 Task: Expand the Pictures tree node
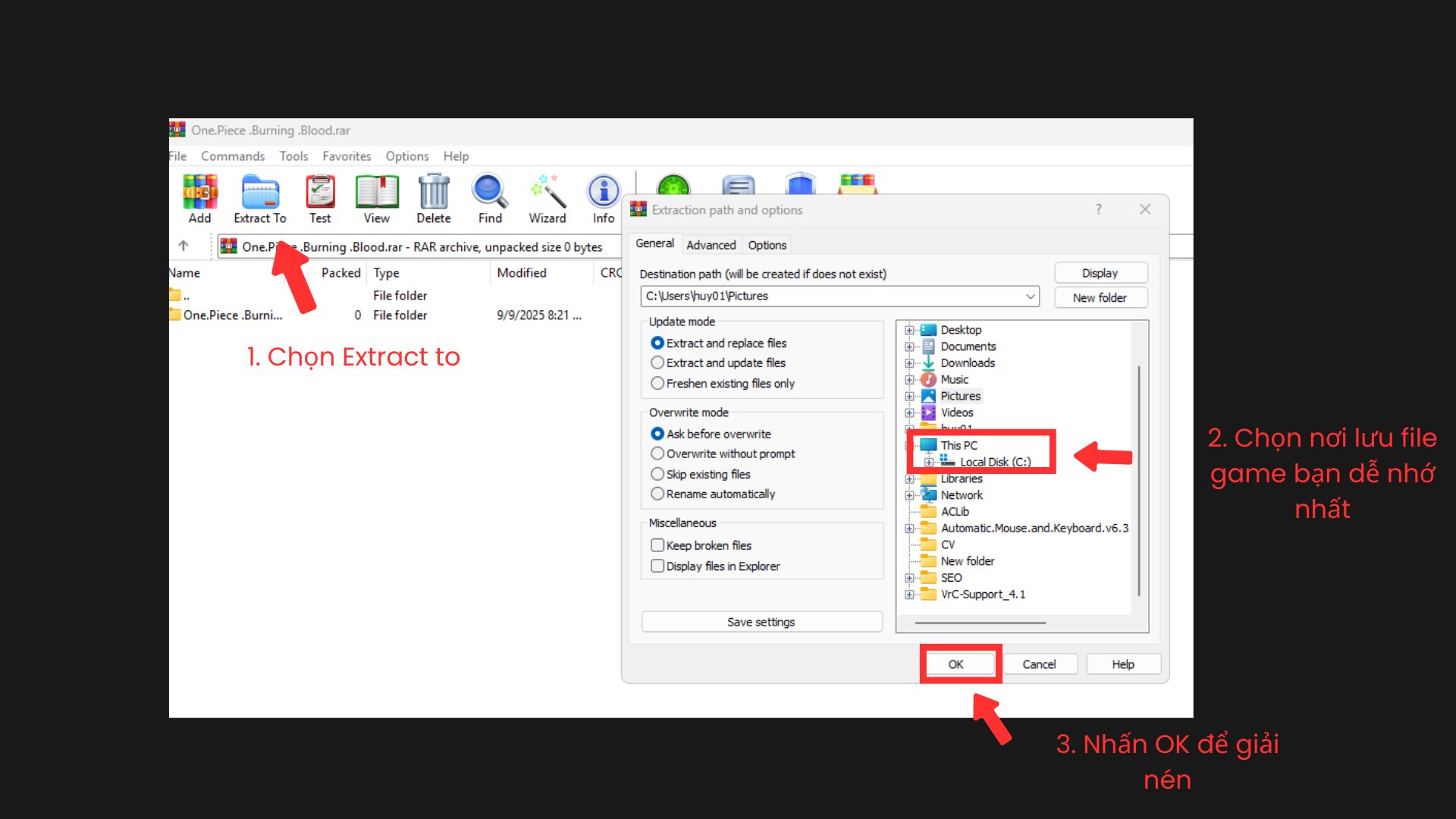point(909,396)
